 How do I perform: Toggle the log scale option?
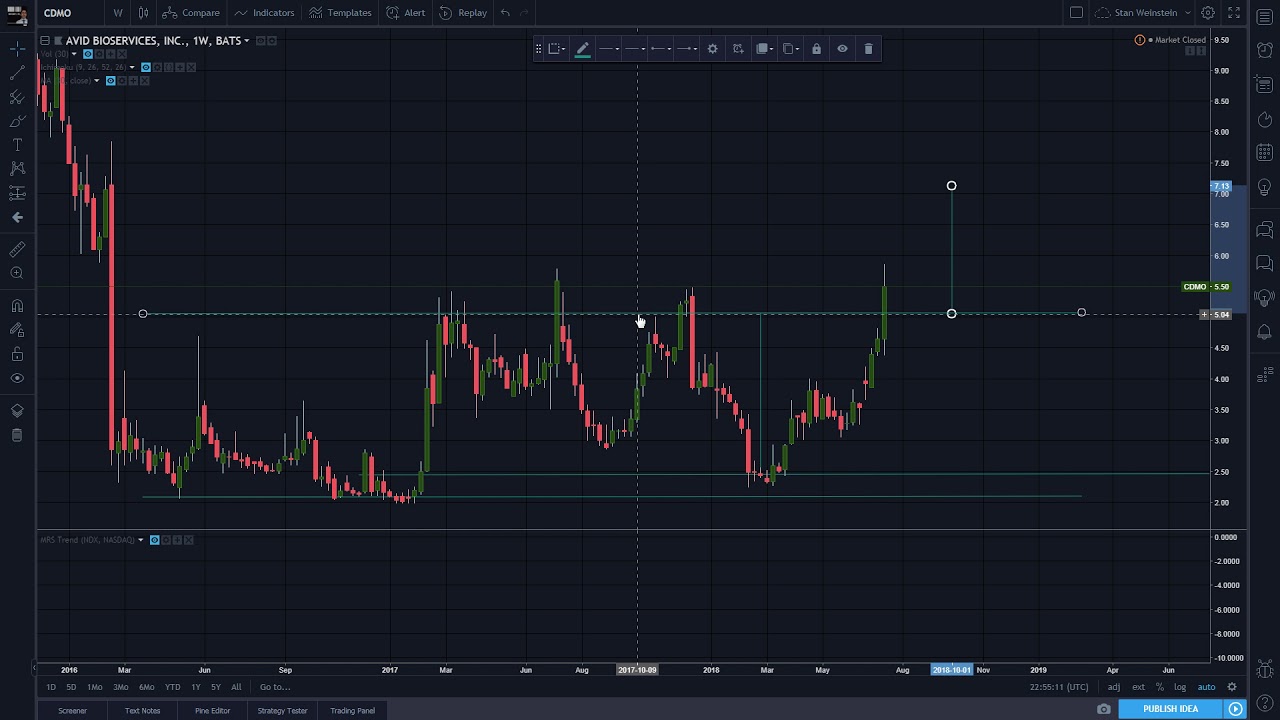pos(1180,687)
